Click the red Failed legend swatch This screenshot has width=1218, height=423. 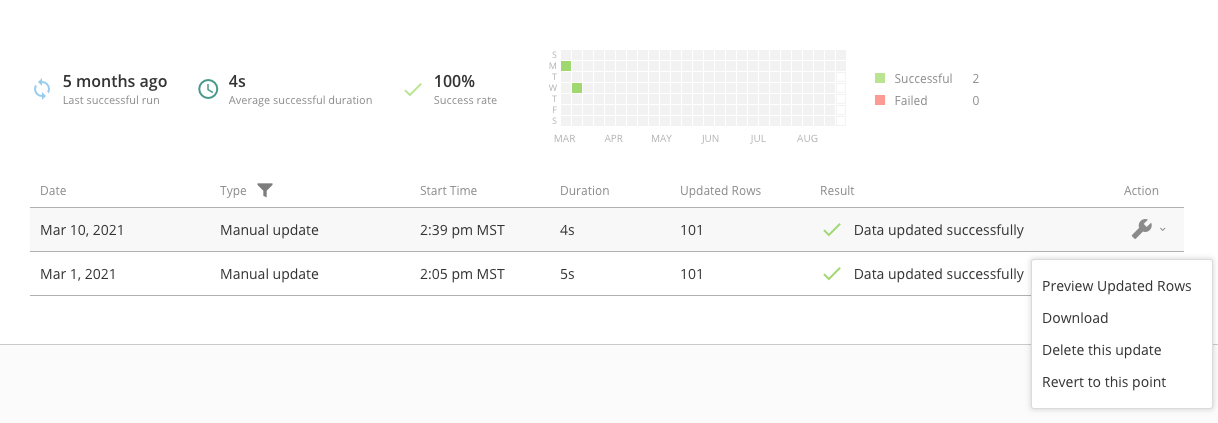pyautogui.click(x=880, y=100)
